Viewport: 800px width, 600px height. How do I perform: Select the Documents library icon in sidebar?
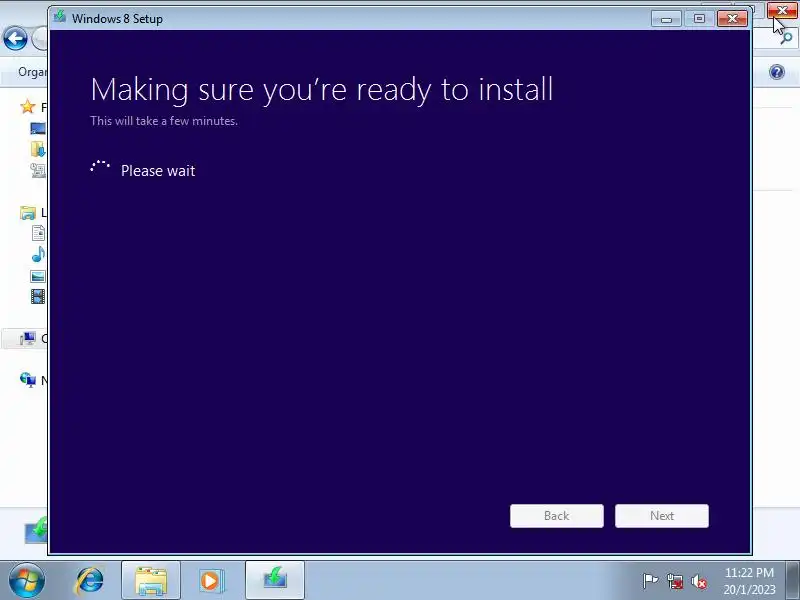coord(38,233)
